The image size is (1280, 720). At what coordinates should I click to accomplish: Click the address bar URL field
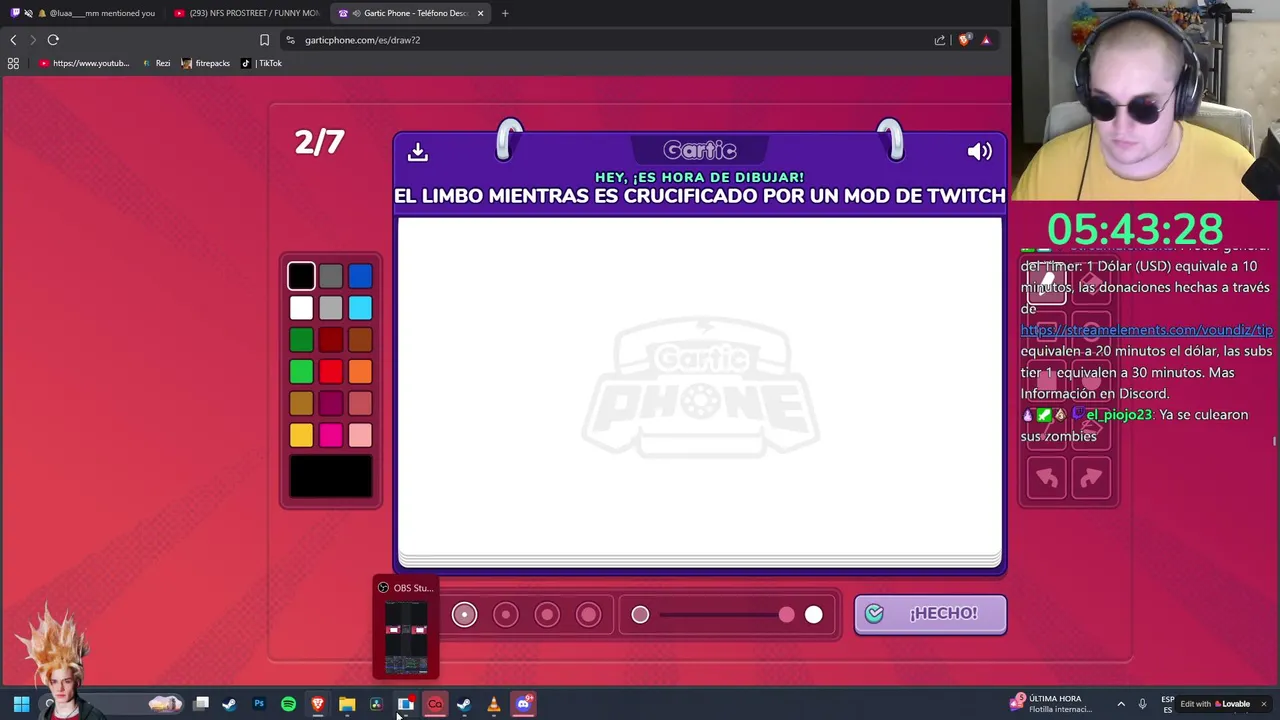600,40
